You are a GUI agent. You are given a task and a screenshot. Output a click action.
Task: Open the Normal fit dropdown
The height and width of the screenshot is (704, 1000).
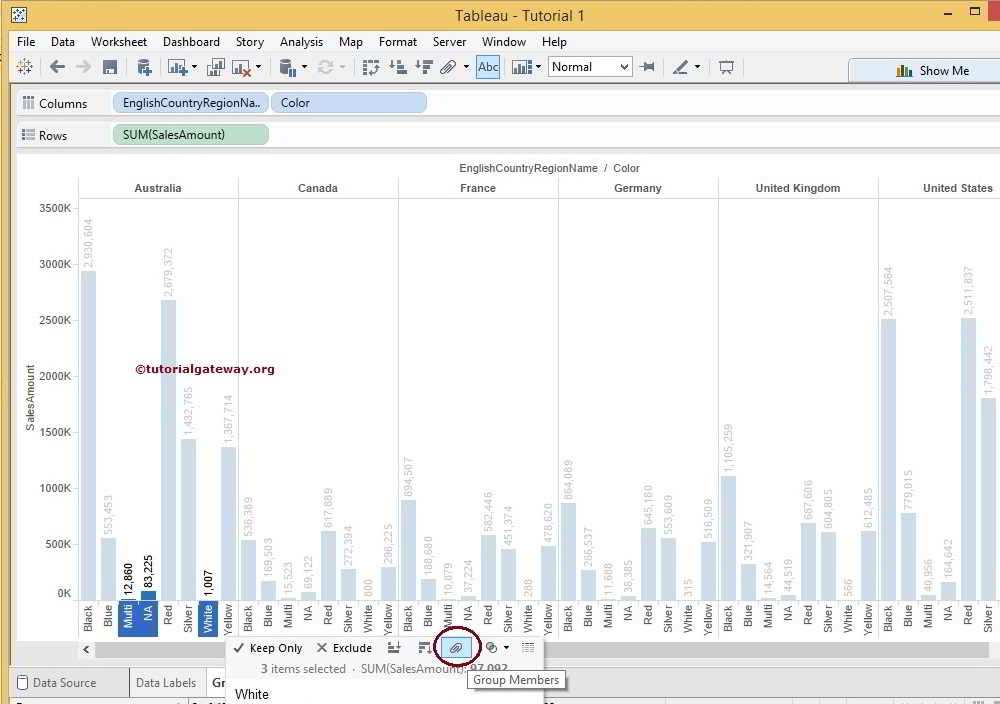pos(623,67)
